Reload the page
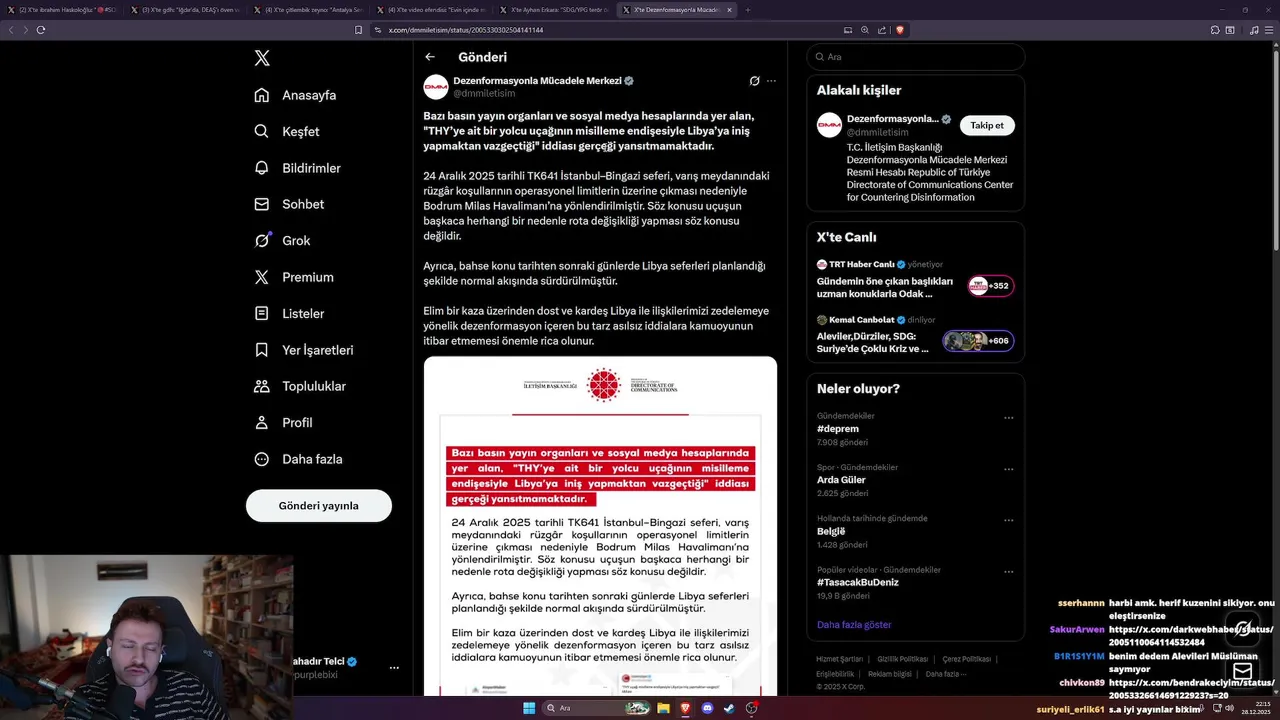 pyautogui.click(x=41, y=30)
